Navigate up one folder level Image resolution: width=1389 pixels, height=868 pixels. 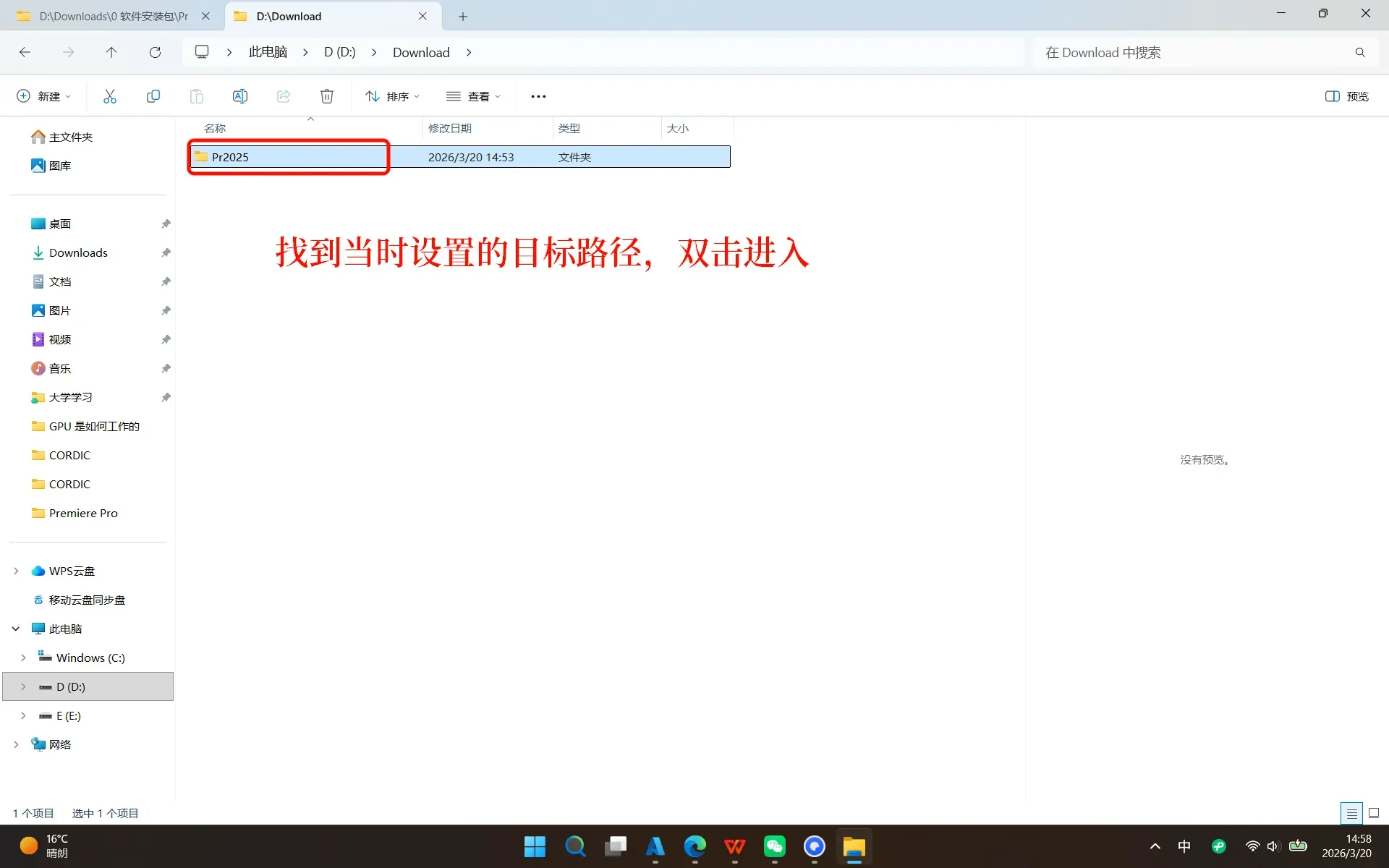point(111,52)
